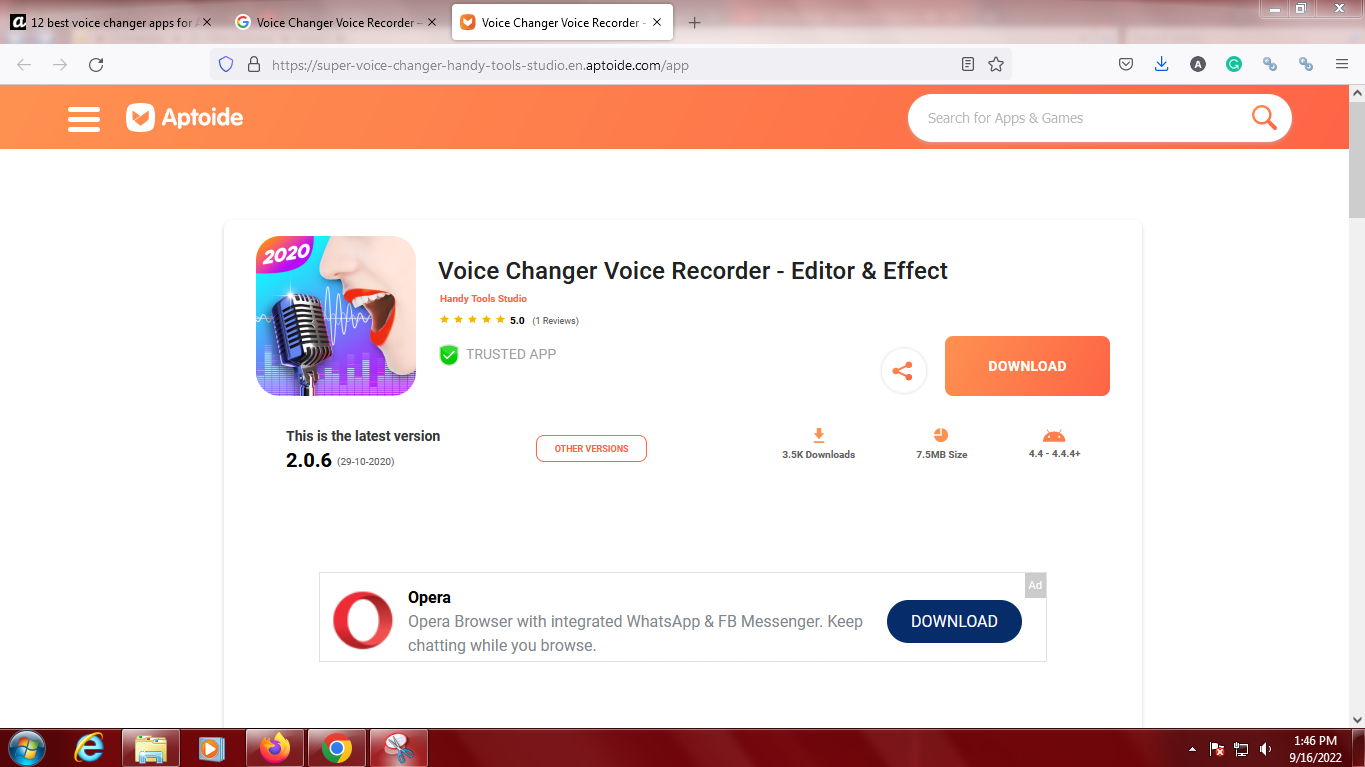Bookmark this page with the star
Screen dimensions: 1365x767
(x=996, y=64)
